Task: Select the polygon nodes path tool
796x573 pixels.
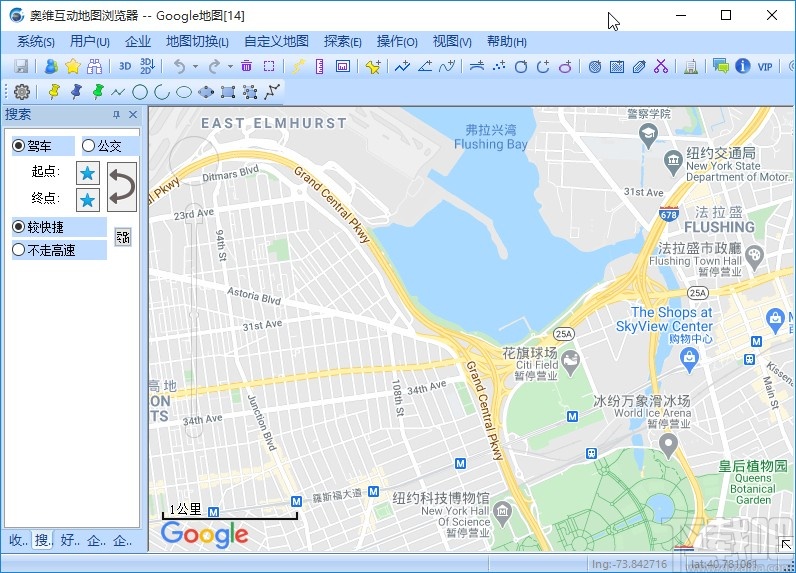Action: click(x=272, y=92)
